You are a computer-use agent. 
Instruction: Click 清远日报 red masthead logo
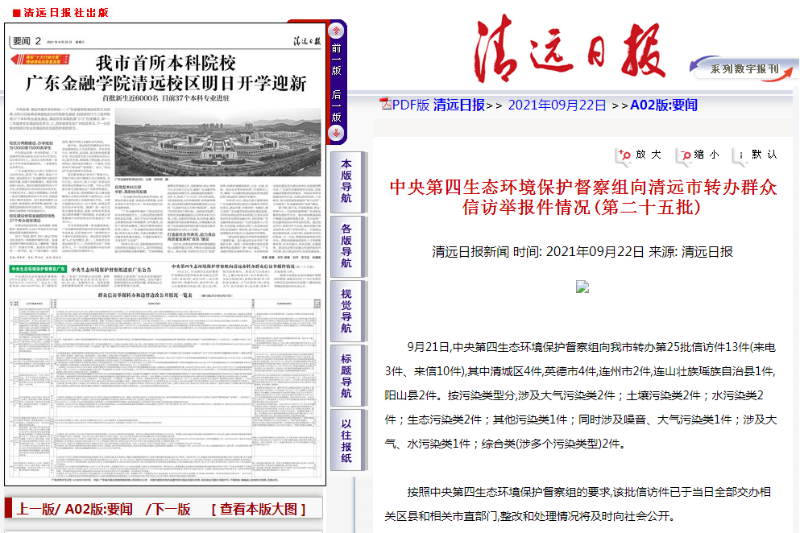click(x=570, y=48)
